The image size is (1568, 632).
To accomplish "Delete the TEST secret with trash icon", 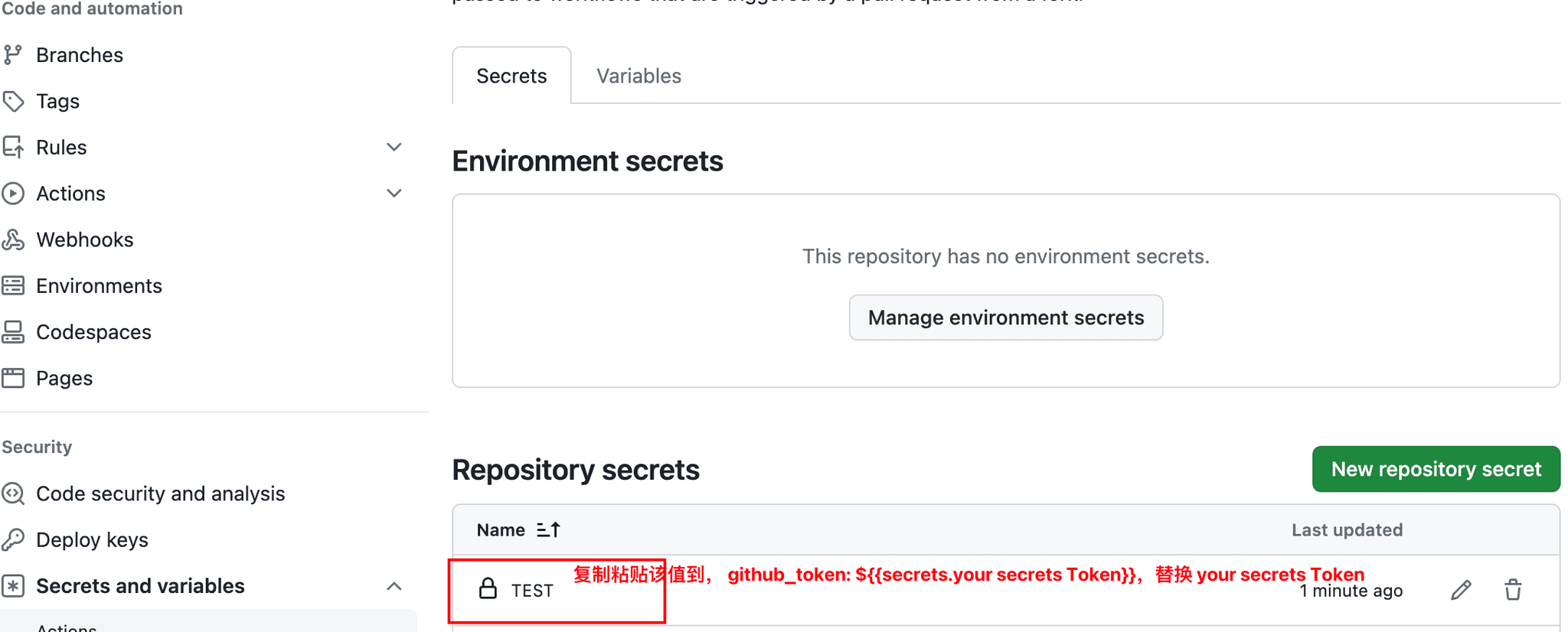I will pos(1513,590).
